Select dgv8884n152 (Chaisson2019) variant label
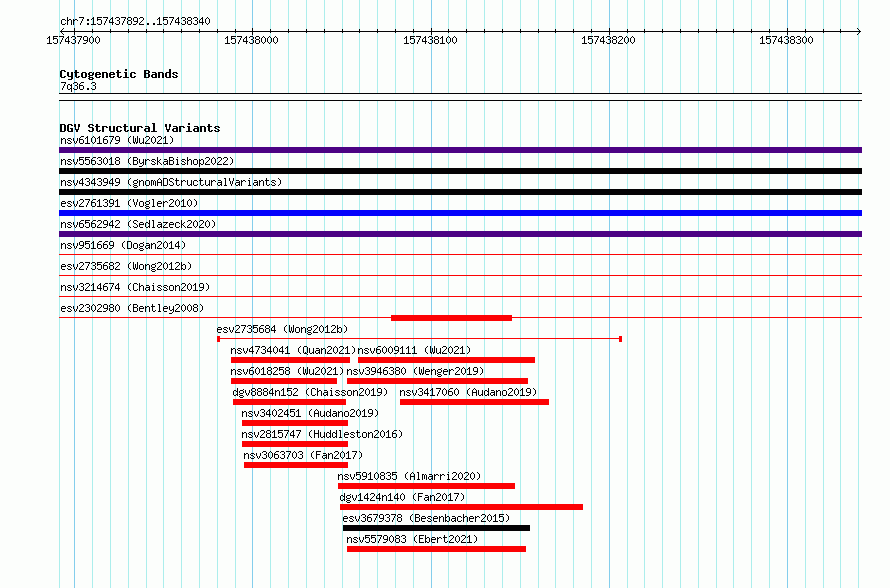 [310, 392]
